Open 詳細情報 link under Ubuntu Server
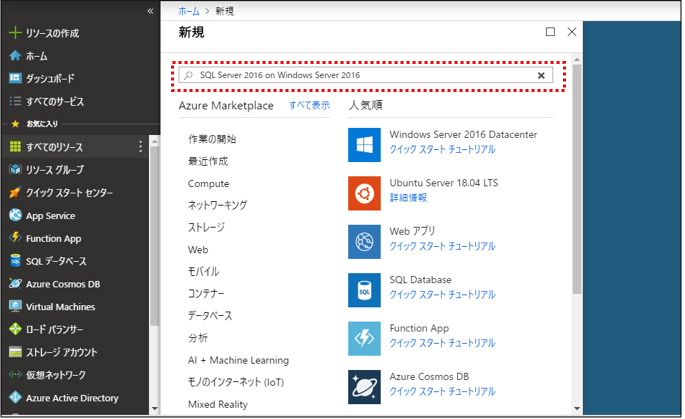 coord(408,198)
